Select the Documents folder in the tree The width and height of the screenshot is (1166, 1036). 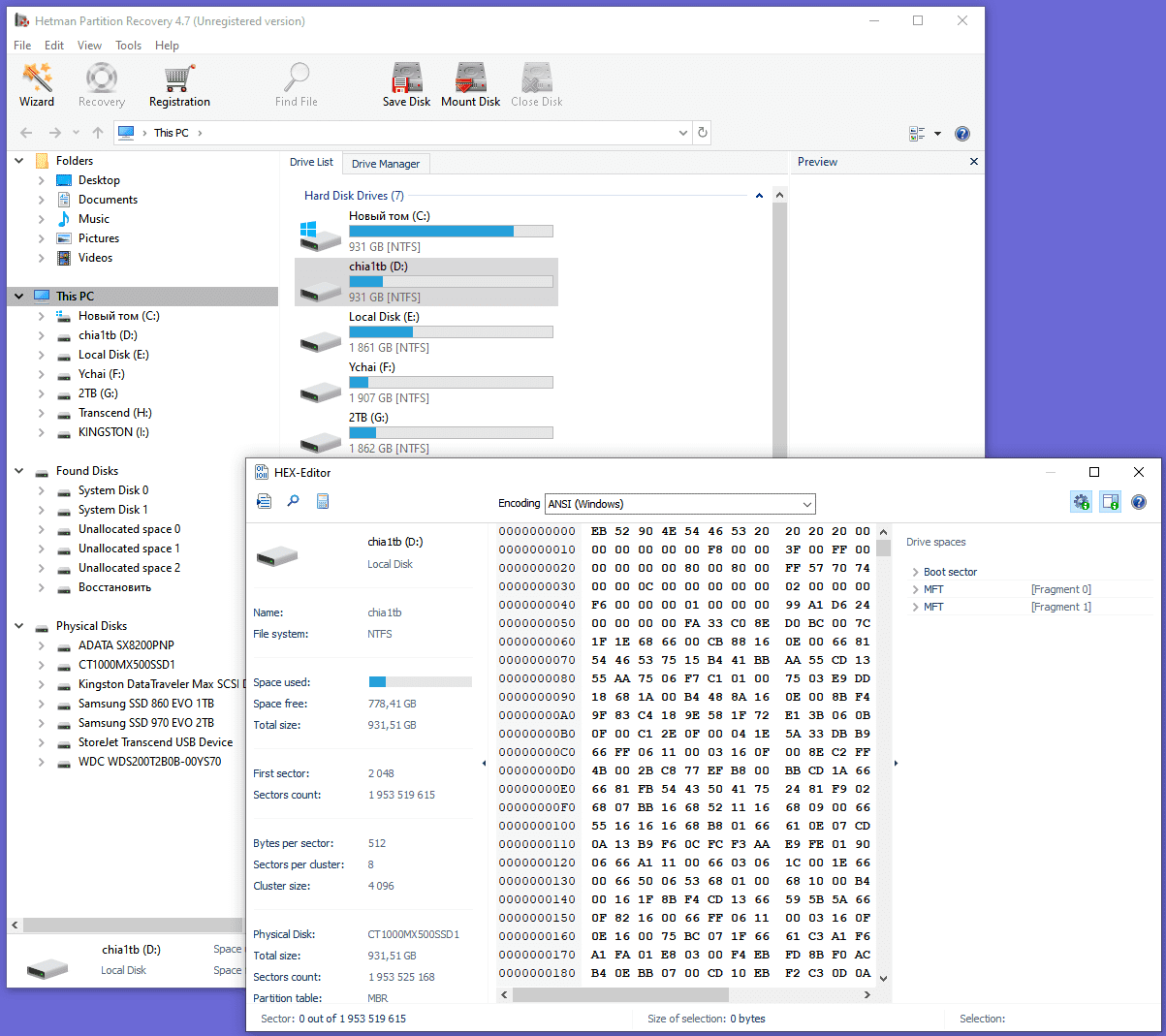108,200
